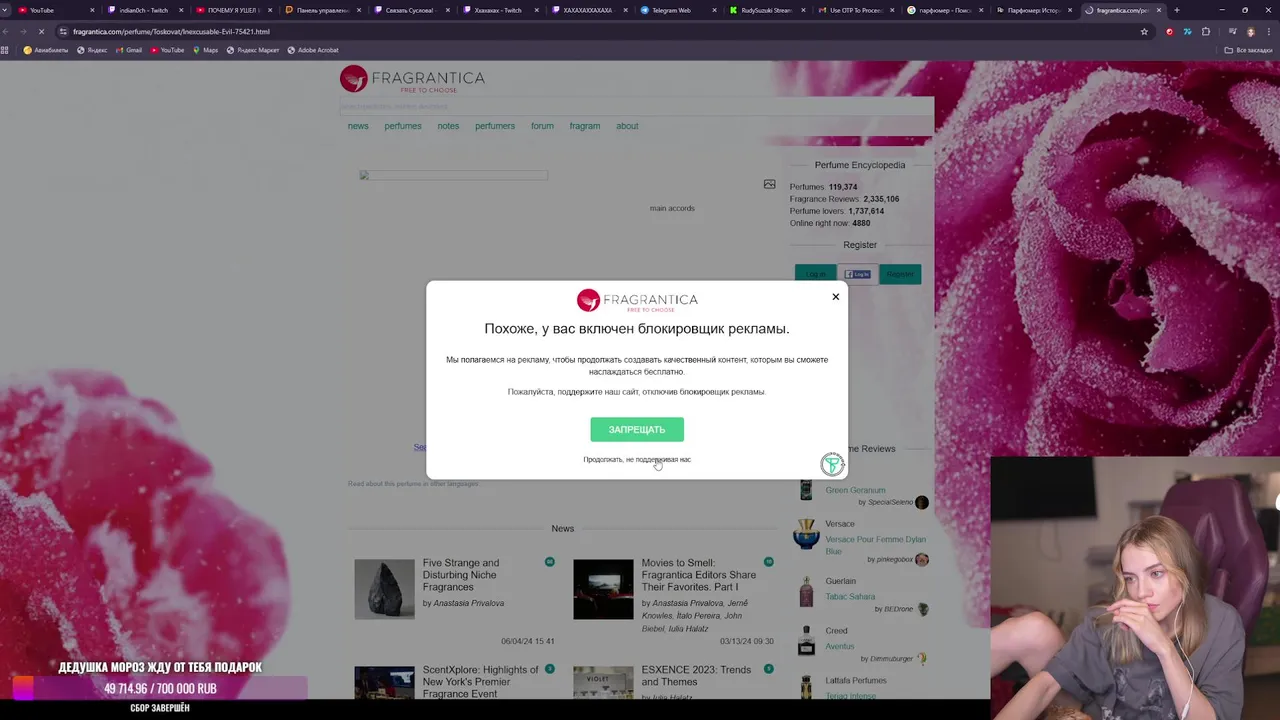Click the ESXENCE 2023 article thumbnail
Image resolution: width=1280 pixels, height=720 pixels.
603,683
